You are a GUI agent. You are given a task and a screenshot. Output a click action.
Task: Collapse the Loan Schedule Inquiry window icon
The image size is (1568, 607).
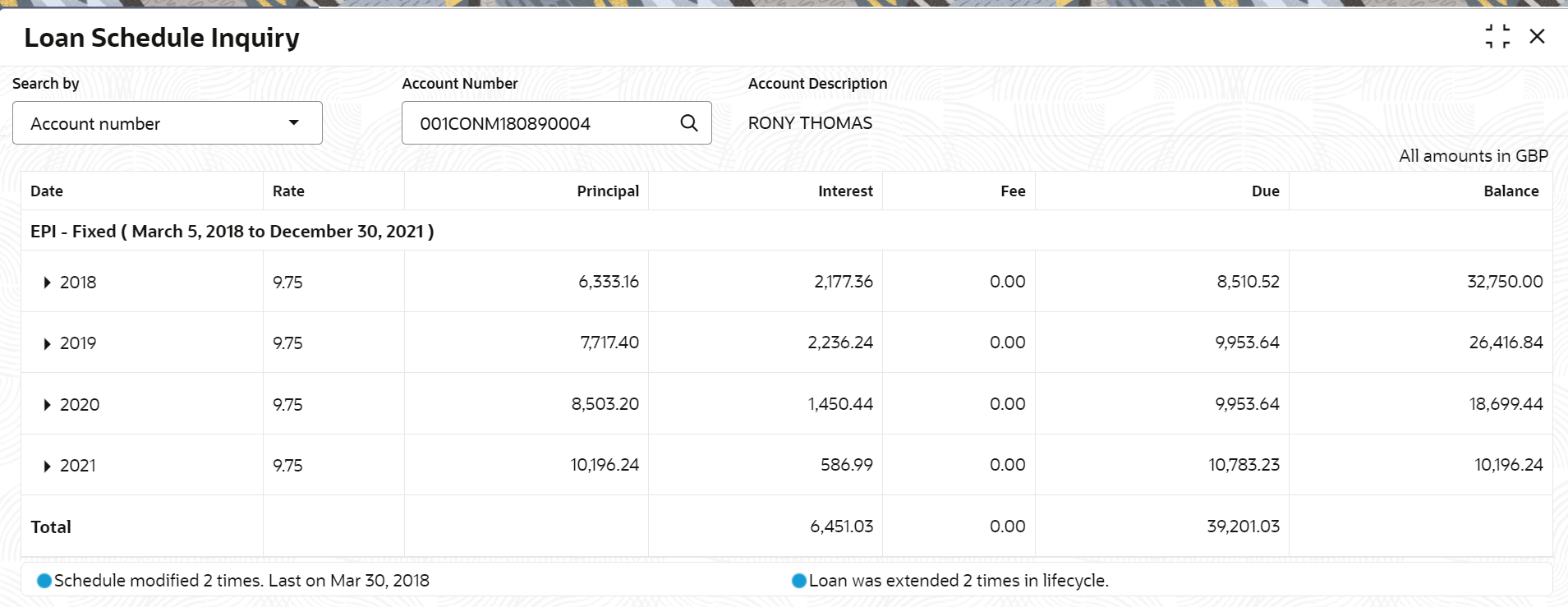coord(1497,36)
